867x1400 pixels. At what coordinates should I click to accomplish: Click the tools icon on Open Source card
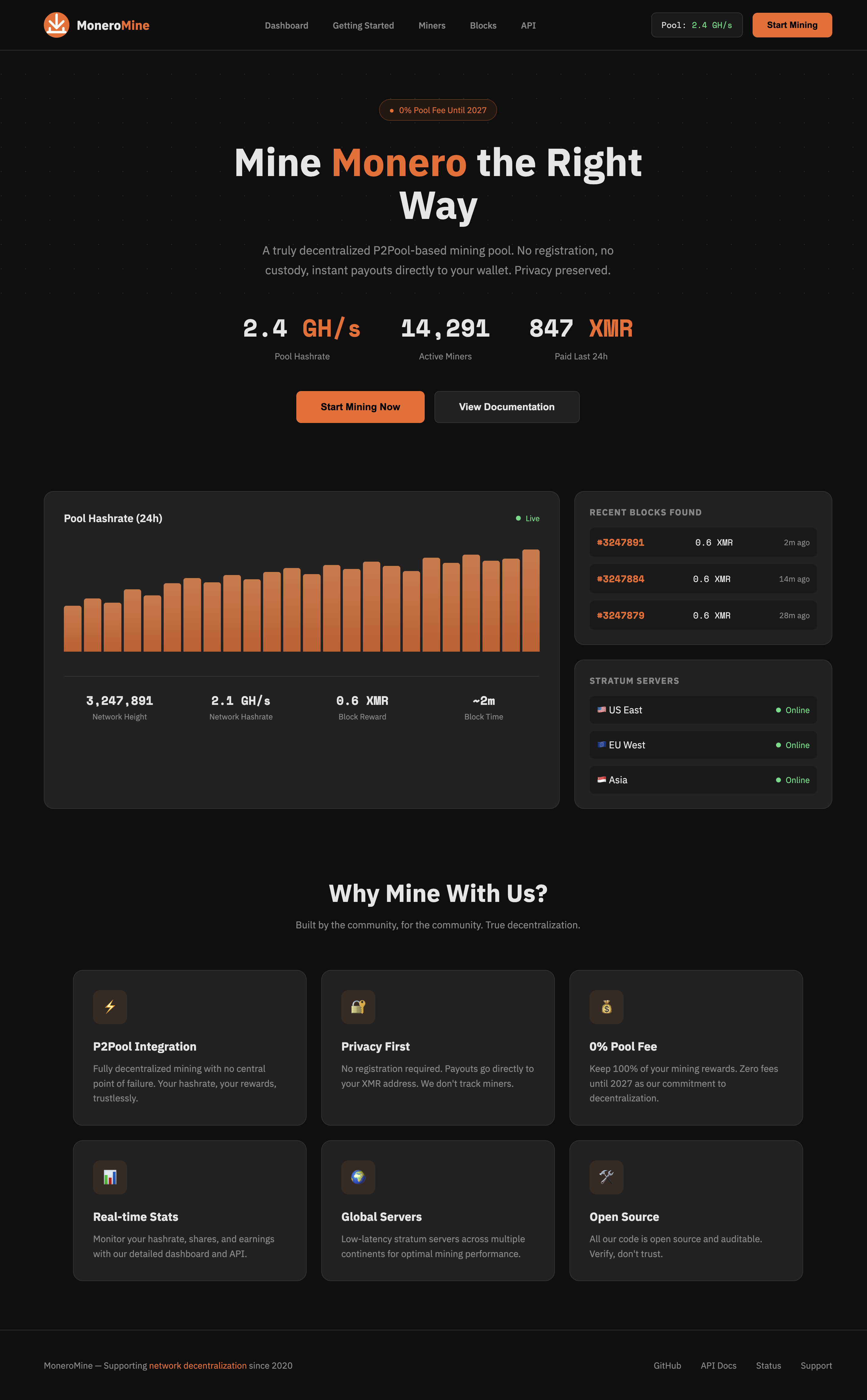(606, 1177)
